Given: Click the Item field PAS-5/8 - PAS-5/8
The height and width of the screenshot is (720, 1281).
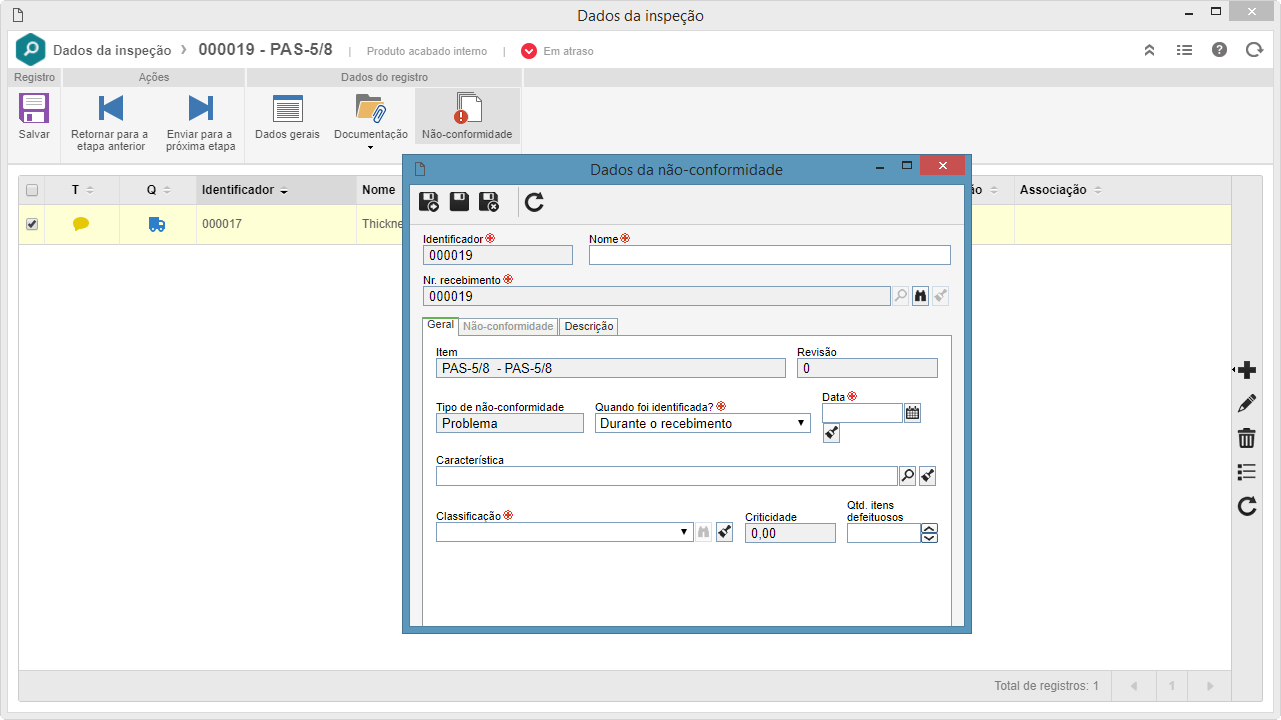Looking at the screenshot, I should (x=611, y=368).
